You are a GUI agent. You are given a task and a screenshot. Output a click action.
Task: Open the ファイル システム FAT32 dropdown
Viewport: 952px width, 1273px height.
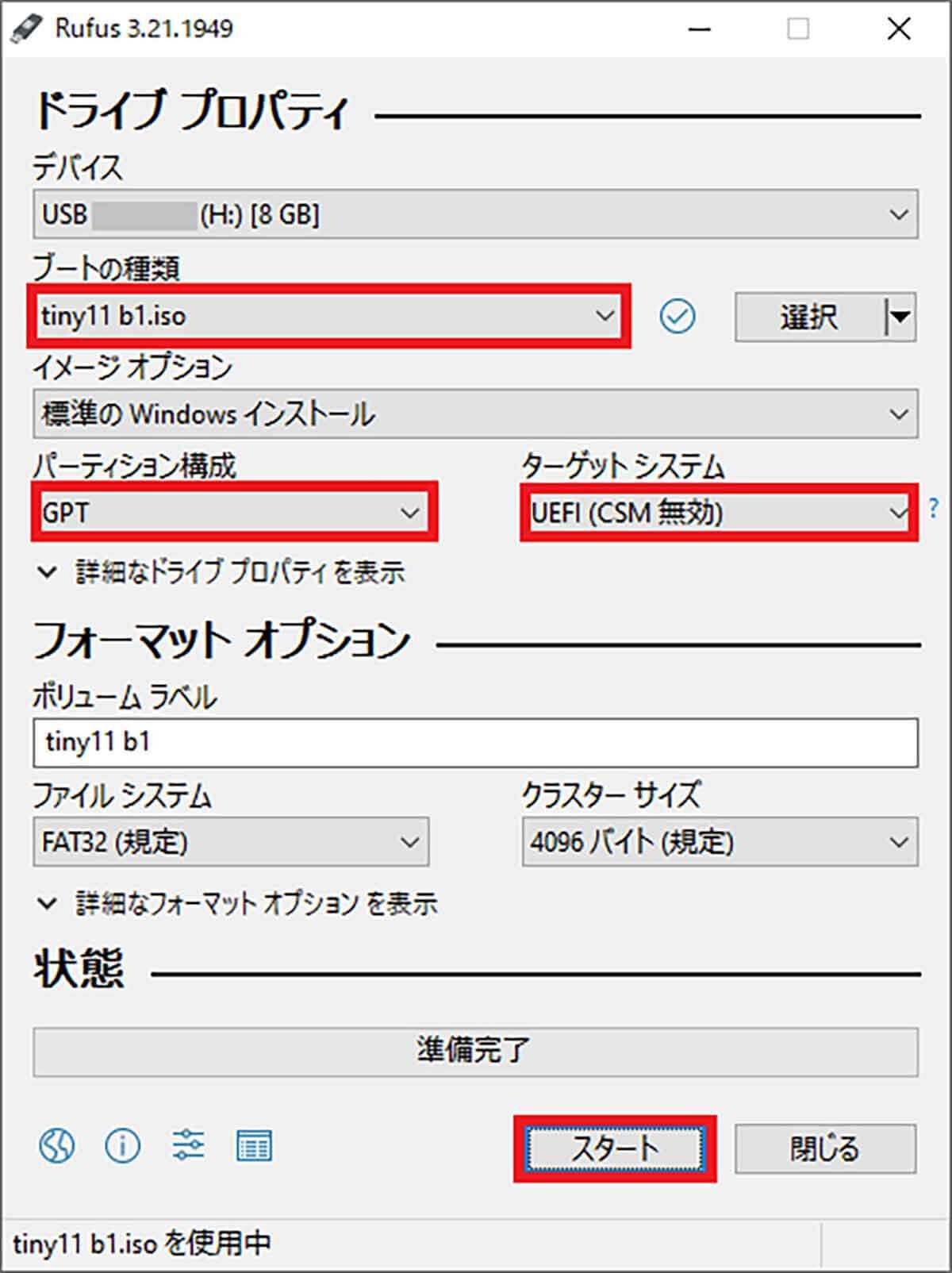(x=231, y=841)
